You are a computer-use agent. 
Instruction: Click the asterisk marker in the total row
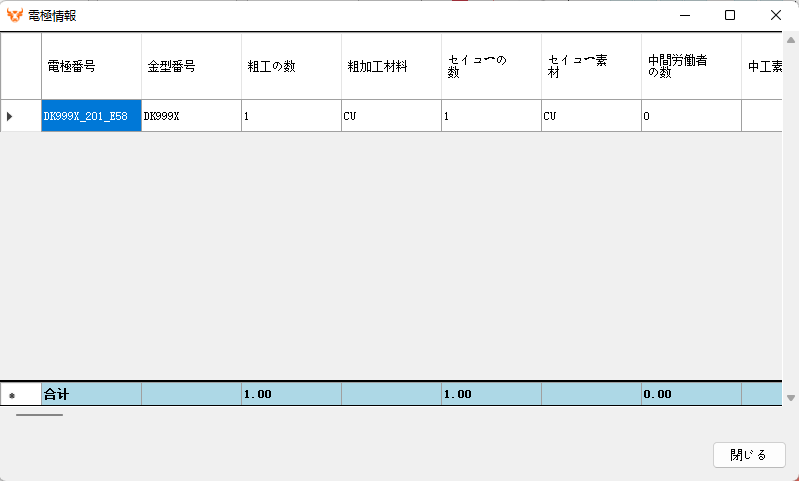coord(12,395)
